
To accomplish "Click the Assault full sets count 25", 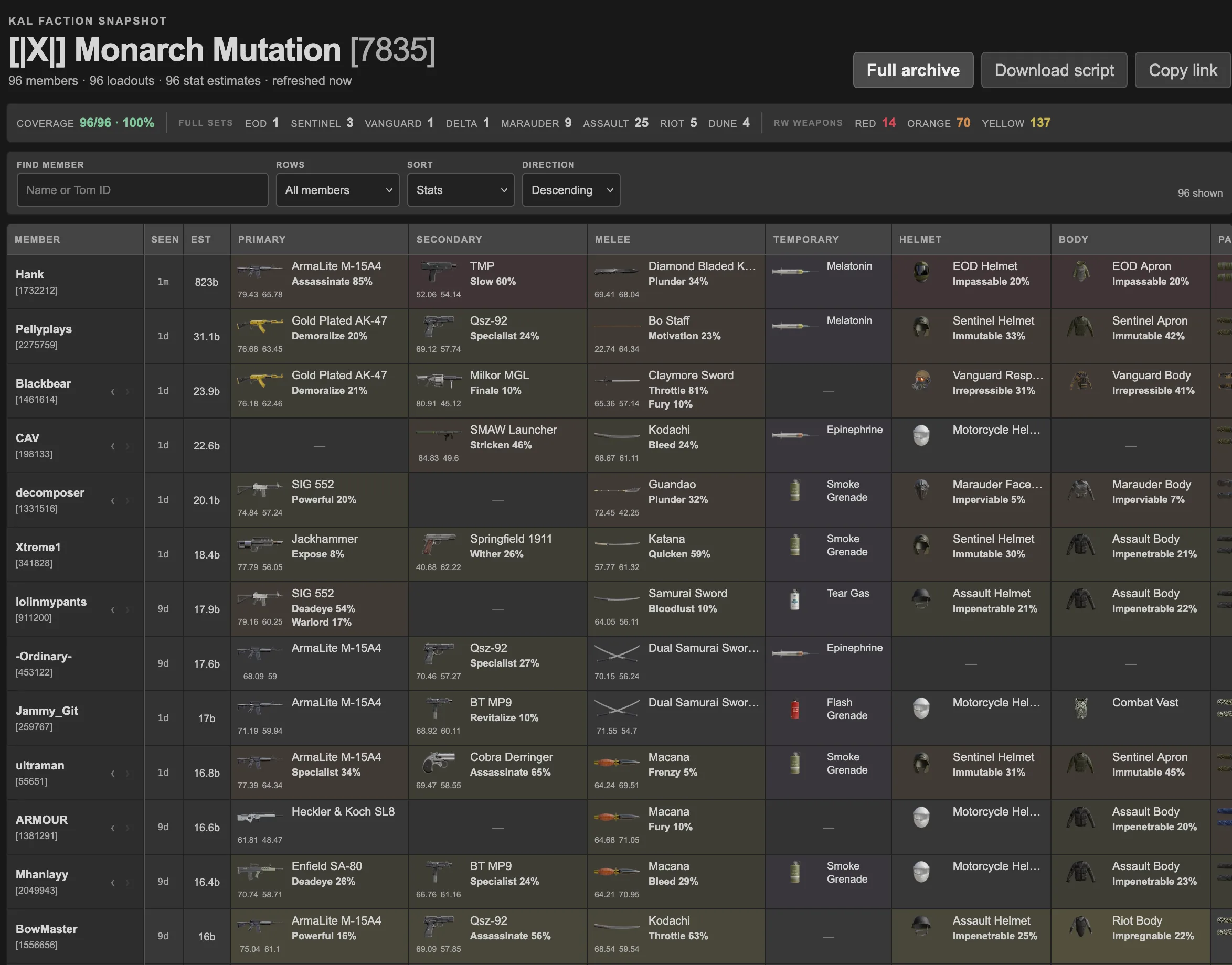I will [x=641, y=123].
